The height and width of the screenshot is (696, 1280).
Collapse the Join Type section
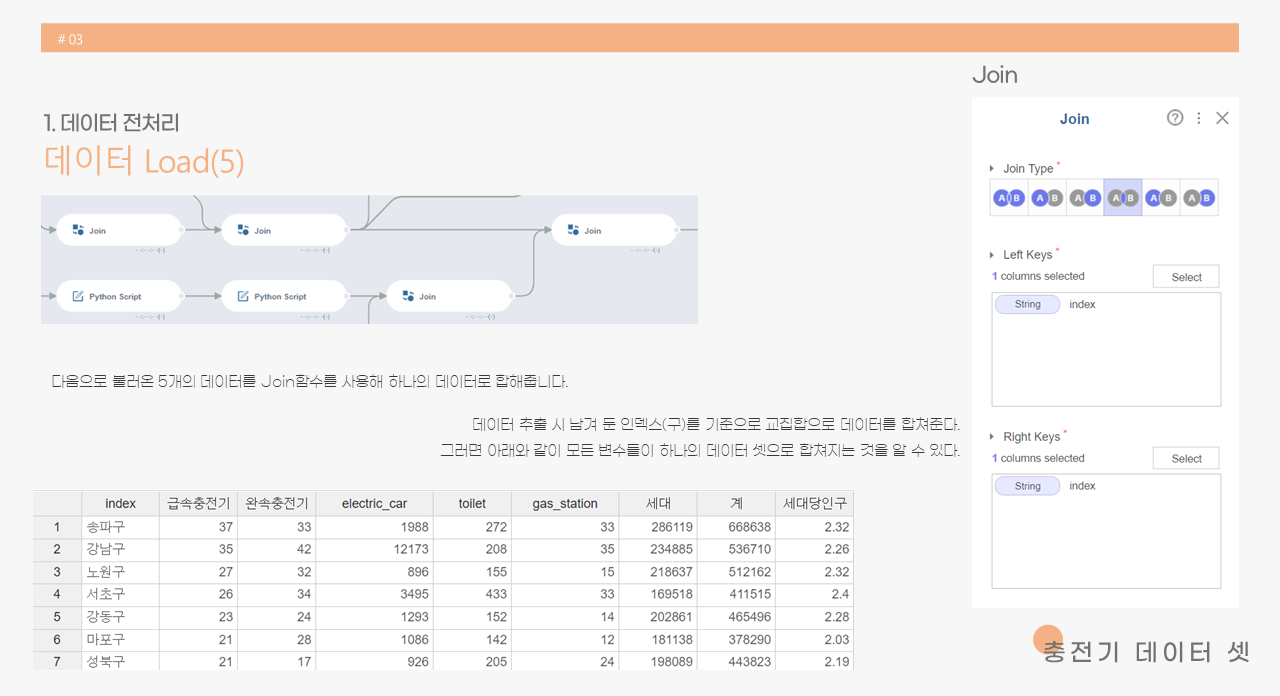click(992, 169)
